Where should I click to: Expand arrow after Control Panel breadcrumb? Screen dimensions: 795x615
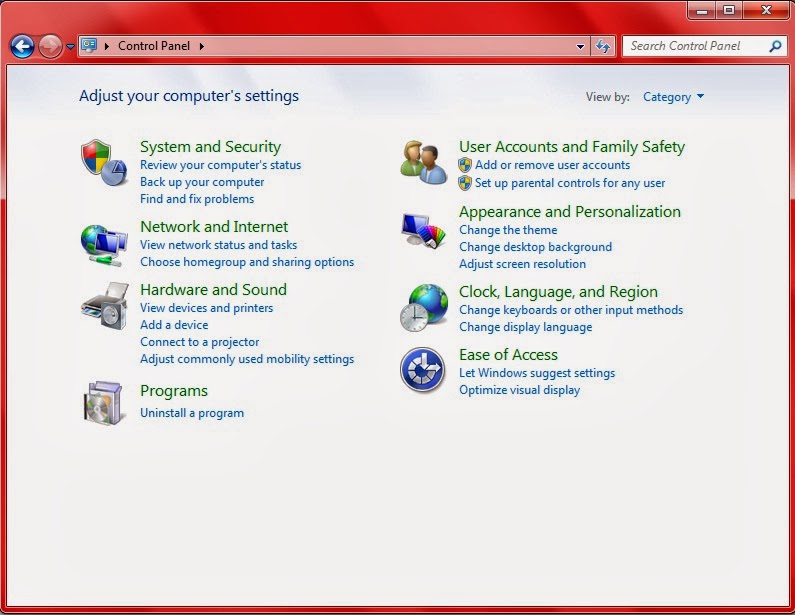coord(202,46)
